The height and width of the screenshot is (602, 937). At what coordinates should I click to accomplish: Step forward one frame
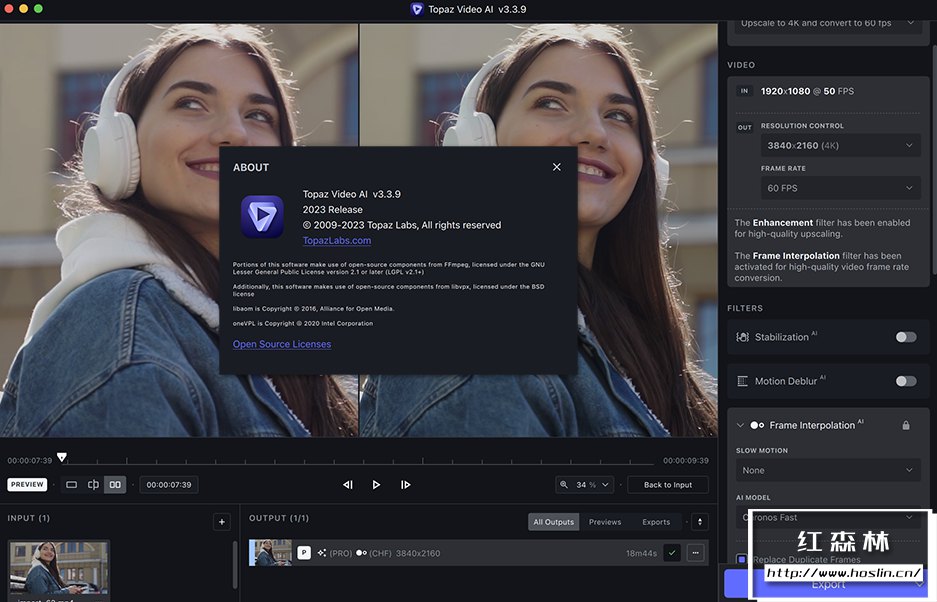405,485
